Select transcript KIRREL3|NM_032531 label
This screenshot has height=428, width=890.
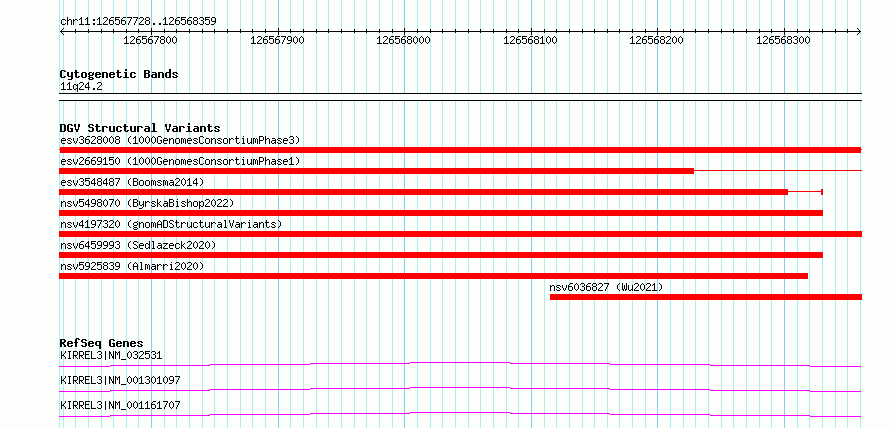point(111,356)
